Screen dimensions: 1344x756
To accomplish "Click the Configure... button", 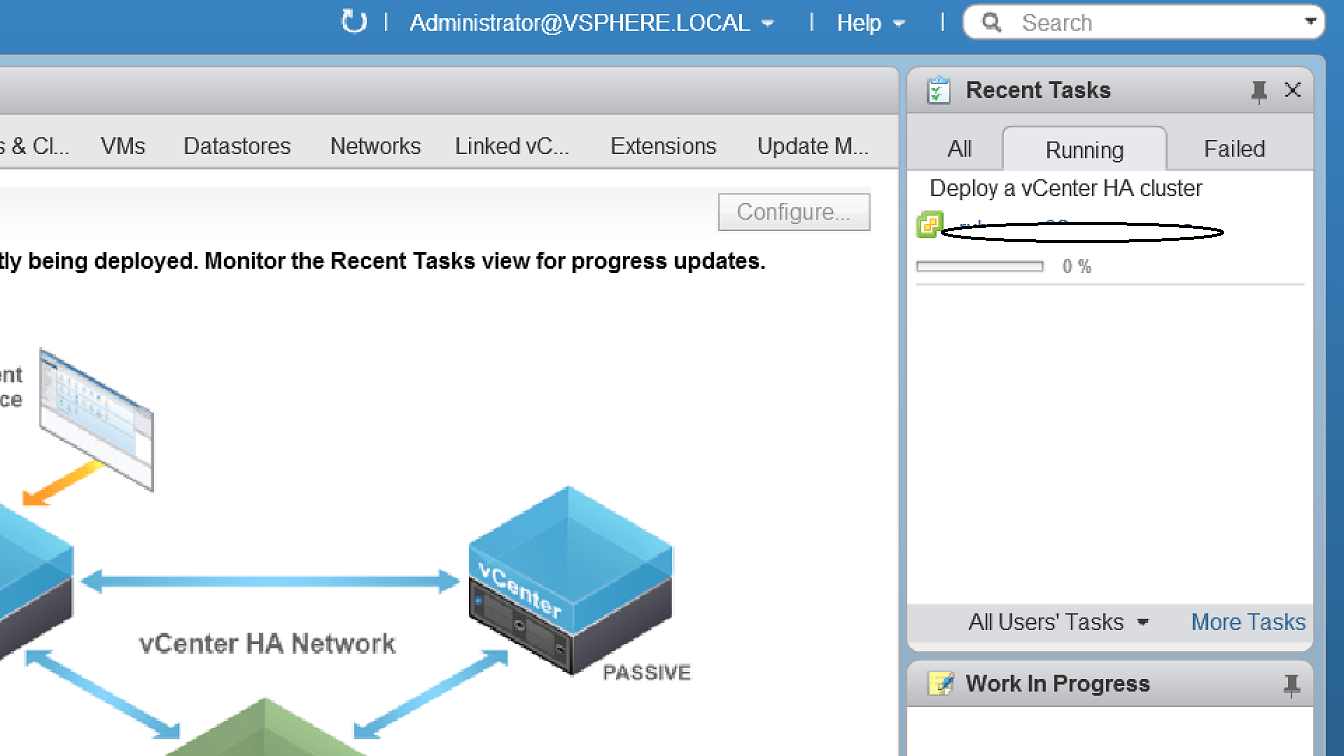I will pos(794,212).
